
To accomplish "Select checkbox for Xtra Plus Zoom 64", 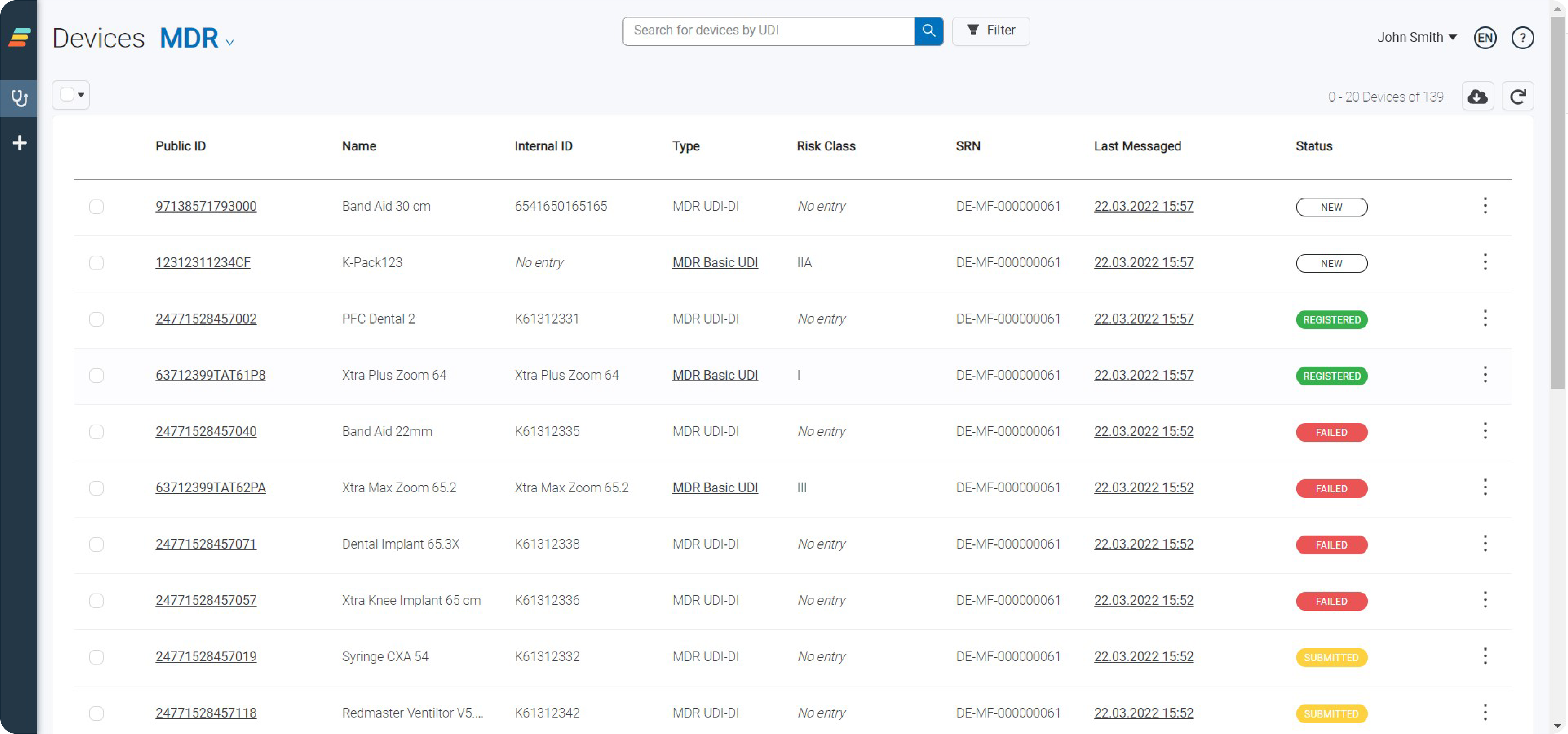I will tap(96, 375).
